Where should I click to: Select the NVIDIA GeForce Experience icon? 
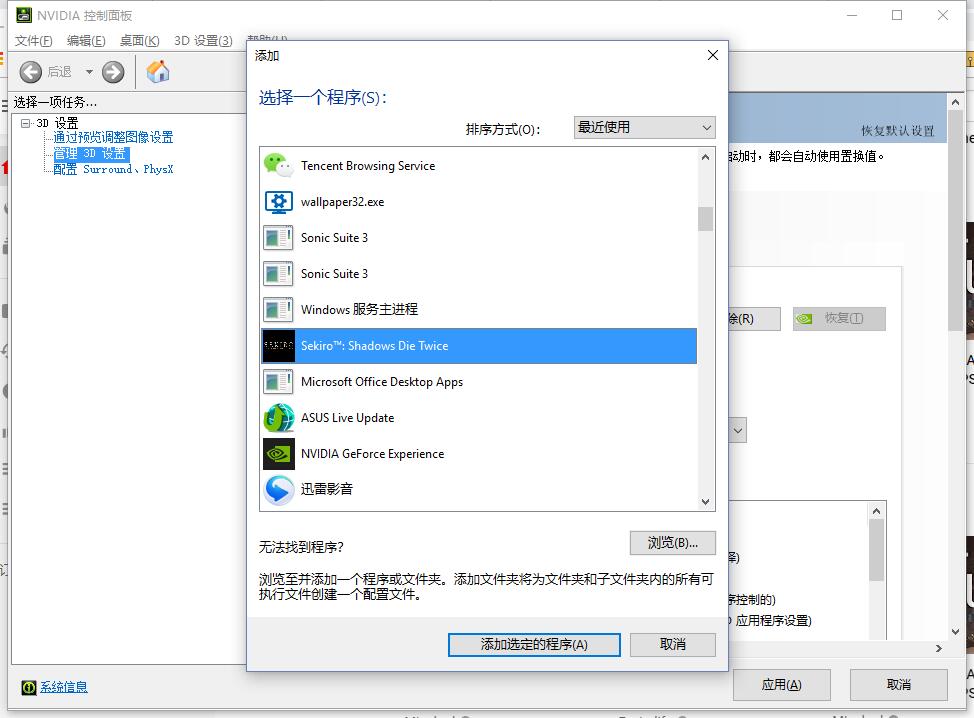[278, 454]
